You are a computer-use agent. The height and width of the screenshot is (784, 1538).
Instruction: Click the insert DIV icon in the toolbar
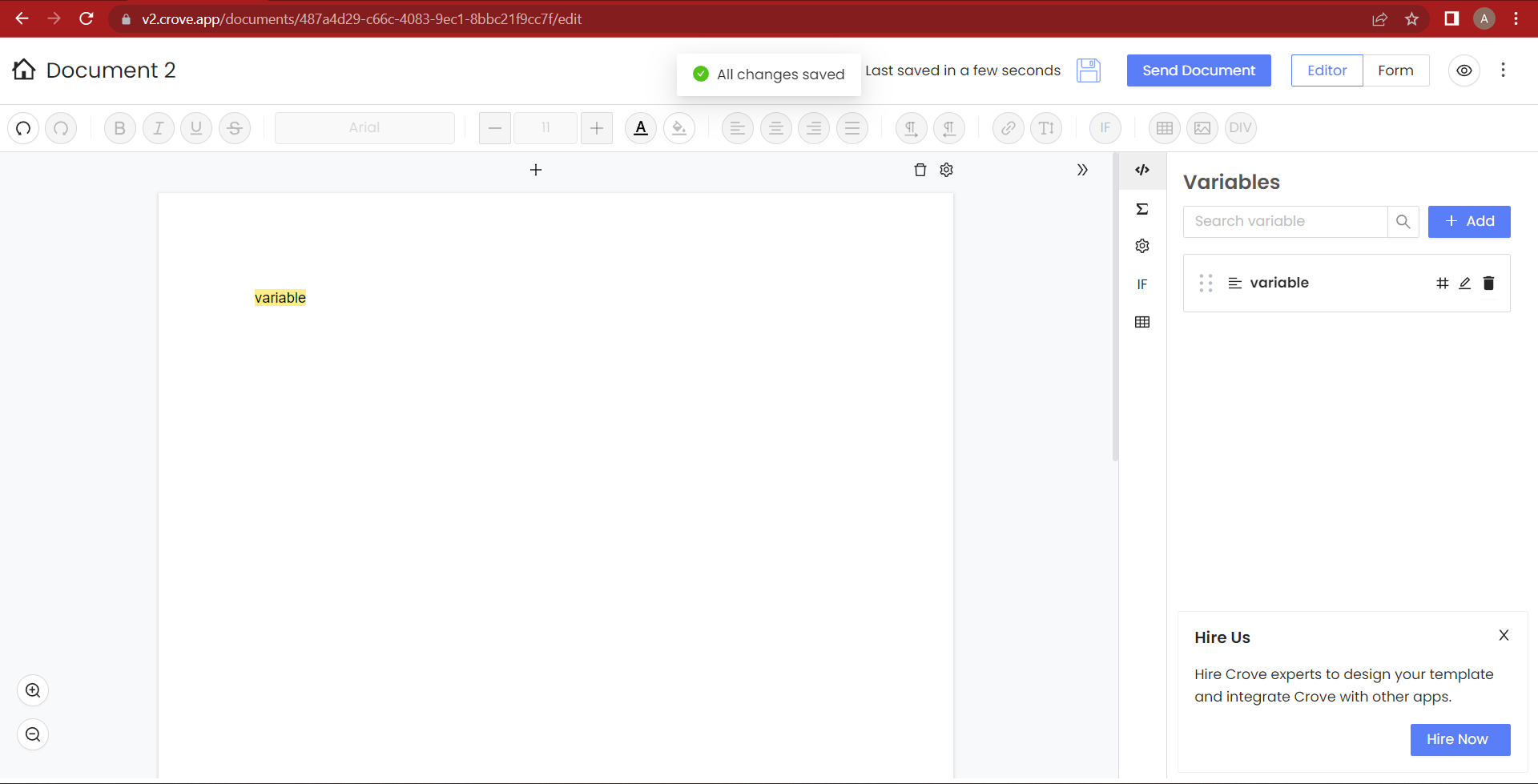1241,128
